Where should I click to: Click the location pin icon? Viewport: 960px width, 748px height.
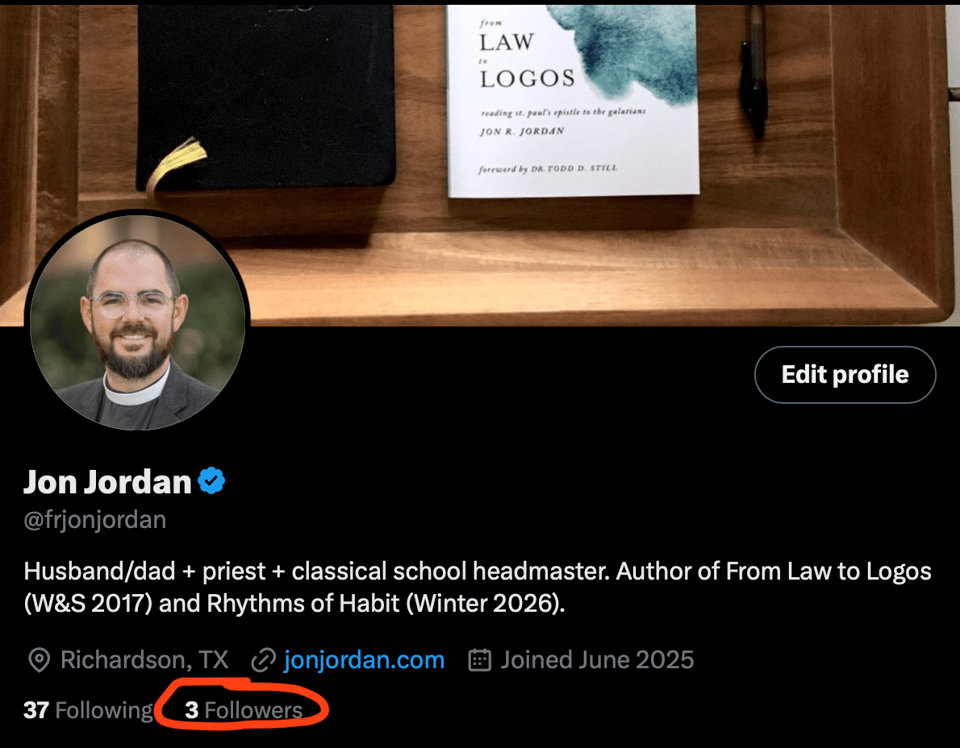pos(39,660)
